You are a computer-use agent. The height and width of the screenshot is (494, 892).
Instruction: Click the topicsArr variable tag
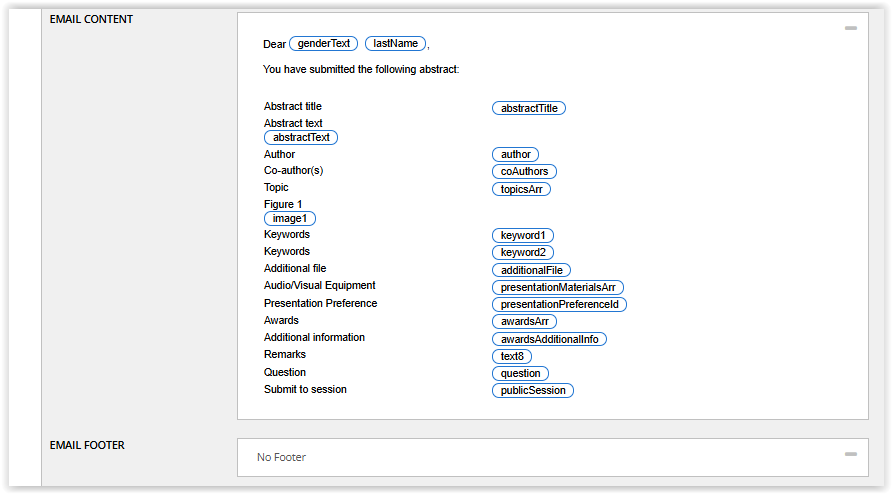pos(521,188)
